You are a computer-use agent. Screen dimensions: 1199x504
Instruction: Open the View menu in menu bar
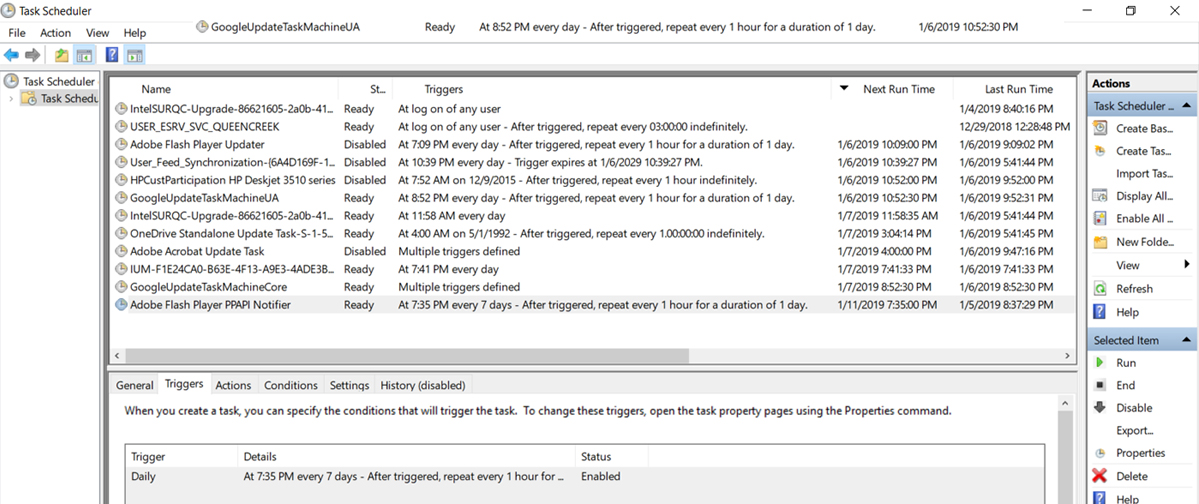pos(98,33)
